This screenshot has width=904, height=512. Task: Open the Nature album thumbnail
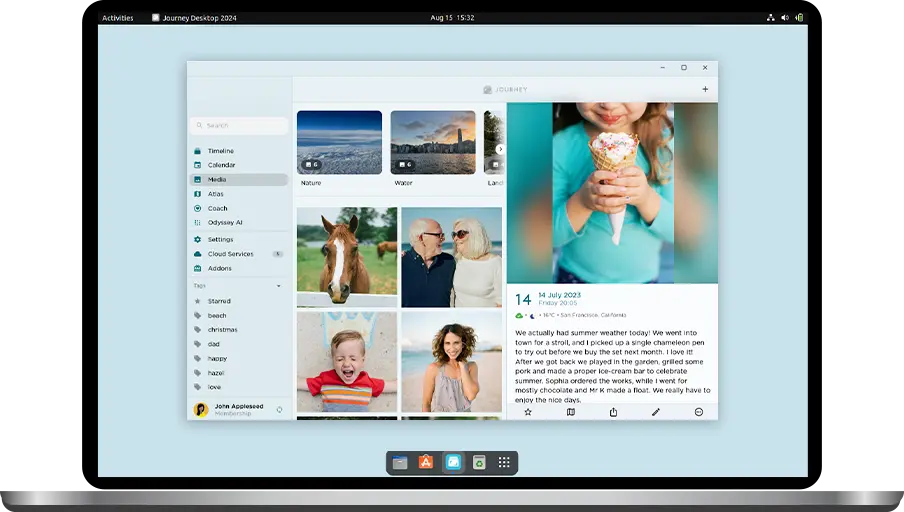339,142
